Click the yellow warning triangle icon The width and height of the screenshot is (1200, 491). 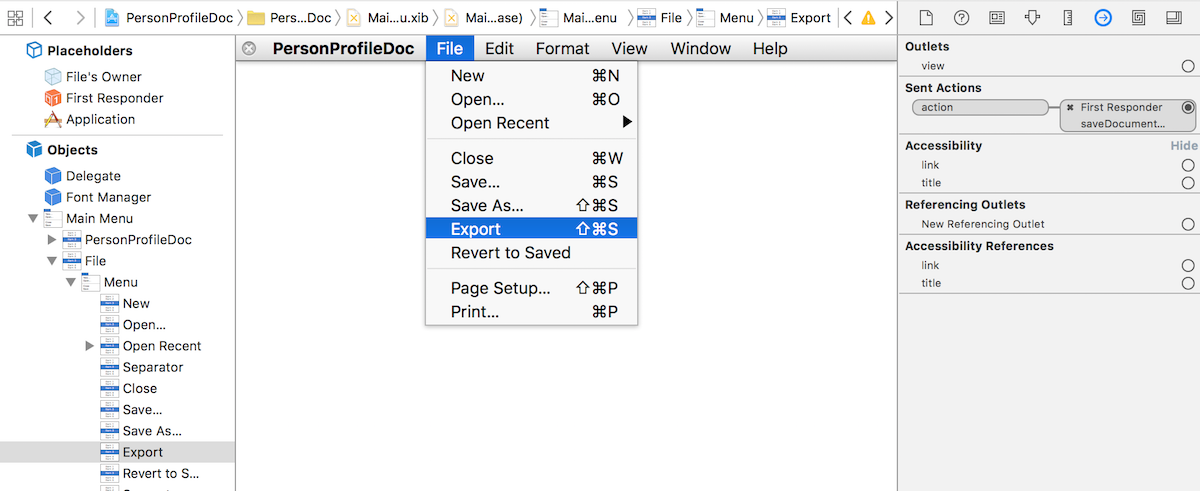[x=868, y=18]
